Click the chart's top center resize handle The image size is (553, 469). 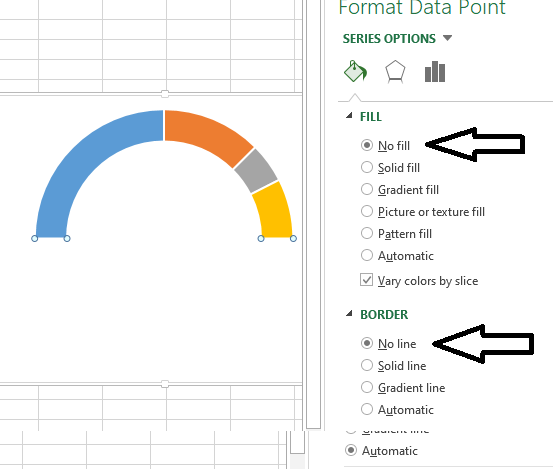click(x=165, y=94)
